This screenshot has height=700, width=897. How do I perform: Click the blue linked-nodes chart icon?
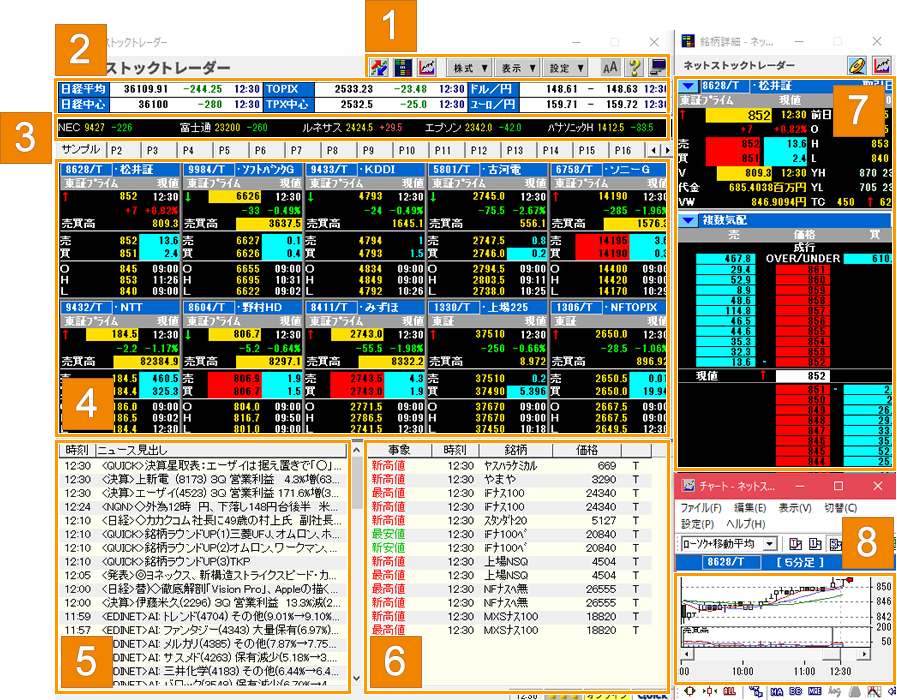pos(755,691)
